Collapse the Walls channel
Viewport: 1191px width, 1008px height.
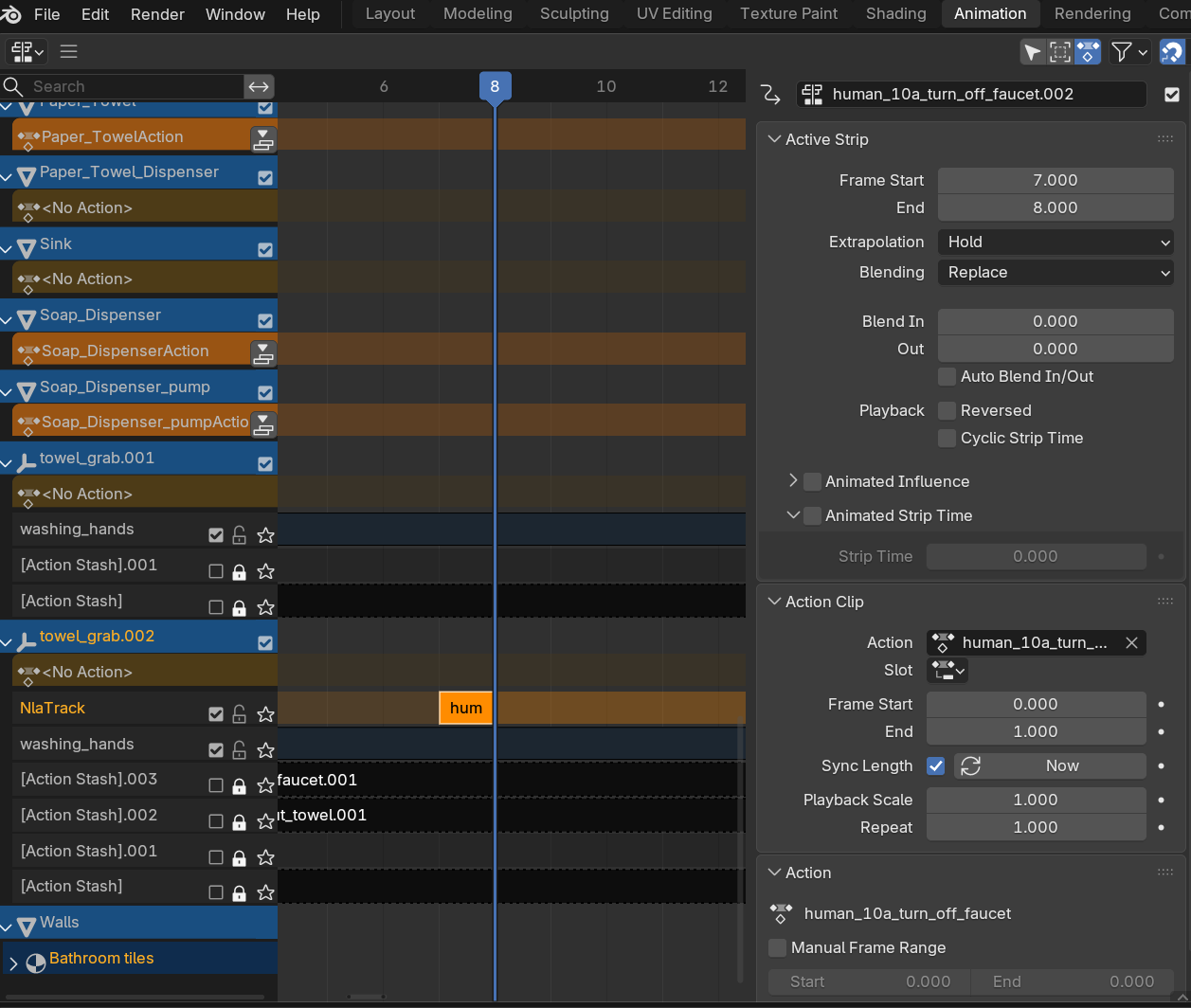point(7,928)
